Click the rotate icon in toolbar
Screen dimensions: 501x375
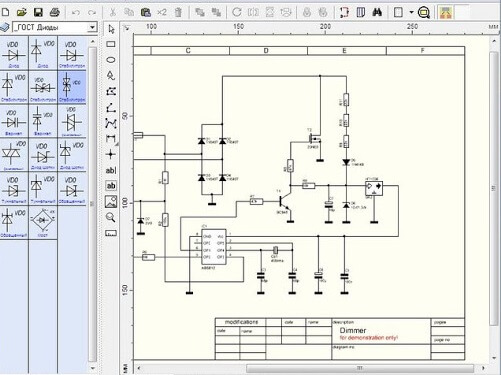237,13
